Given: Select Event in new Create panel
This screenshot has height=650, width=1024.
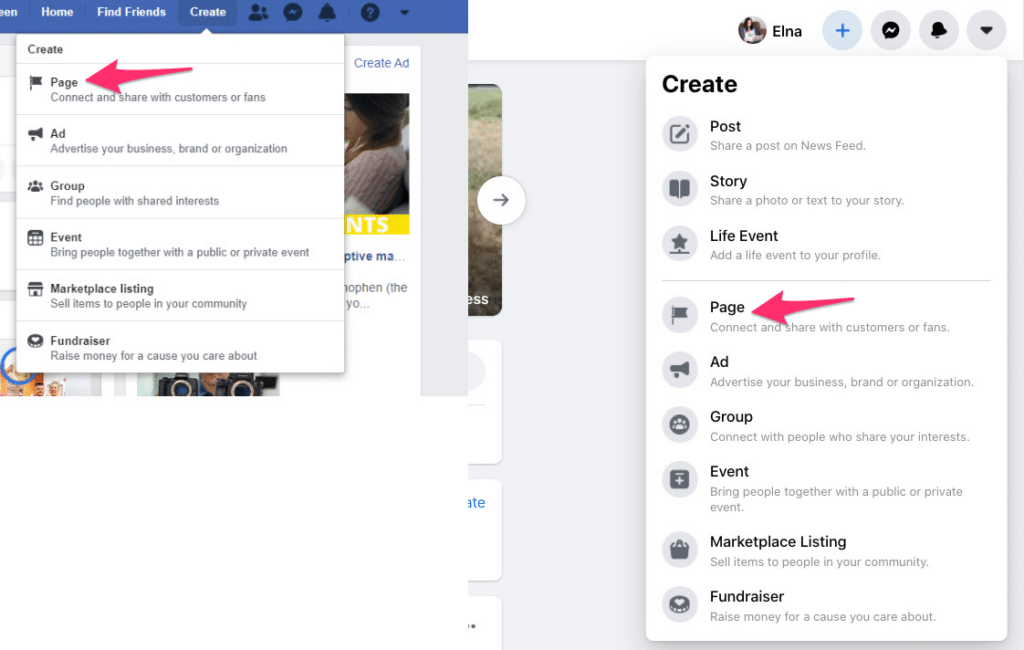Looking at the screenshot, I should (826, 488).
